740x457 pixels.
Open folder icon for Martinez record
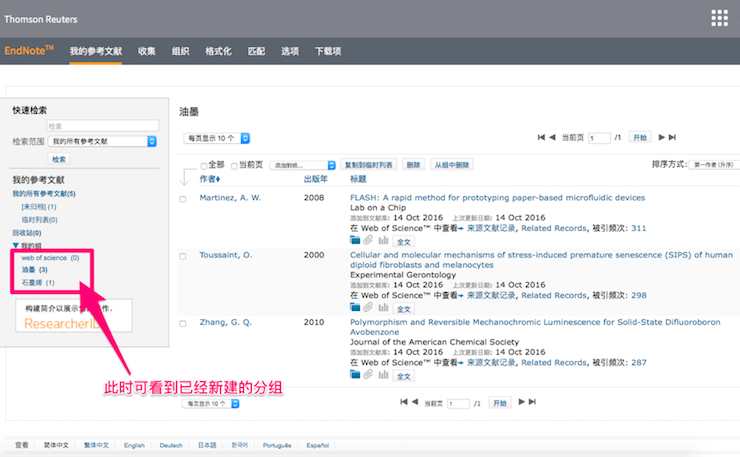pos(355,240)
